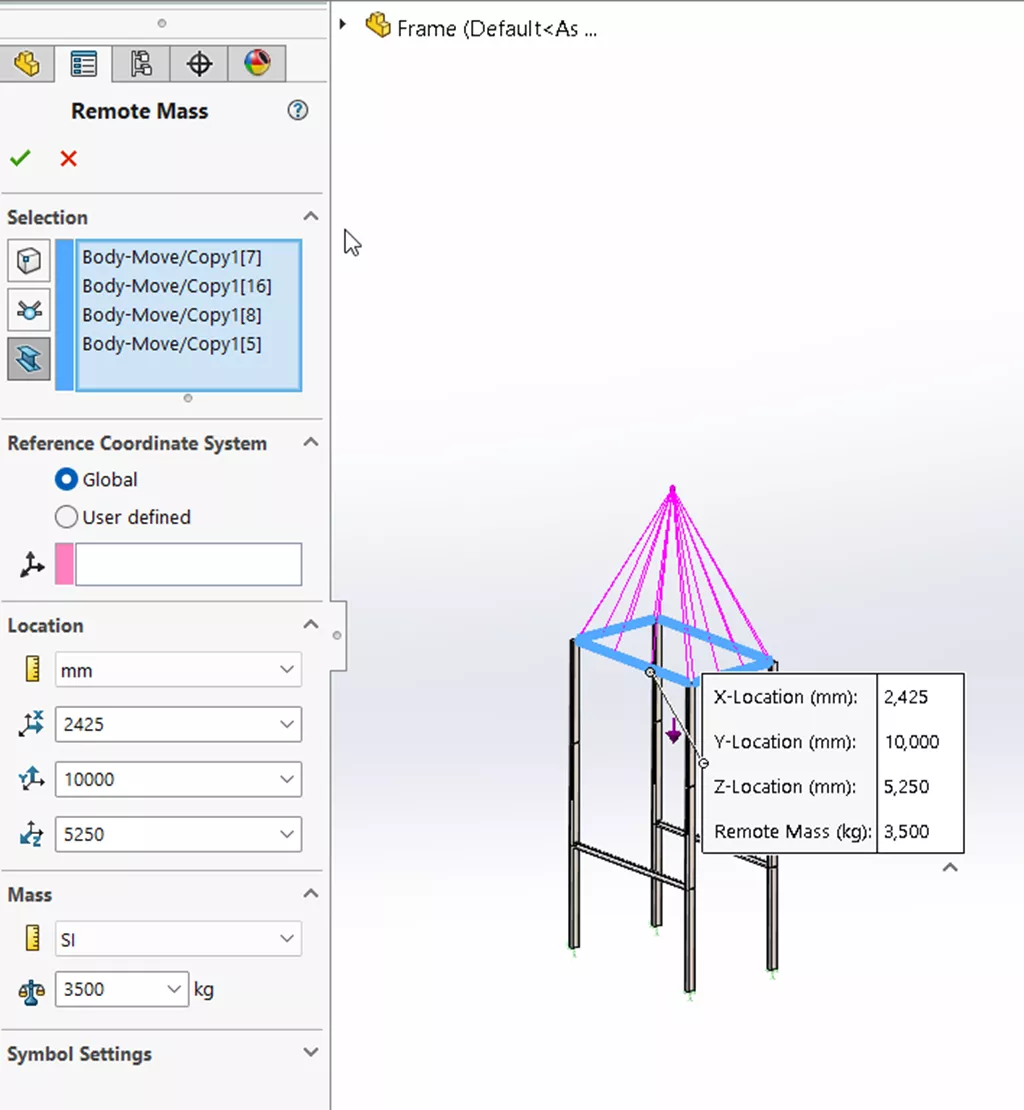Switch to the FeatureManager design tree tab
The image size is (1024, 1110).
[27, 63]
